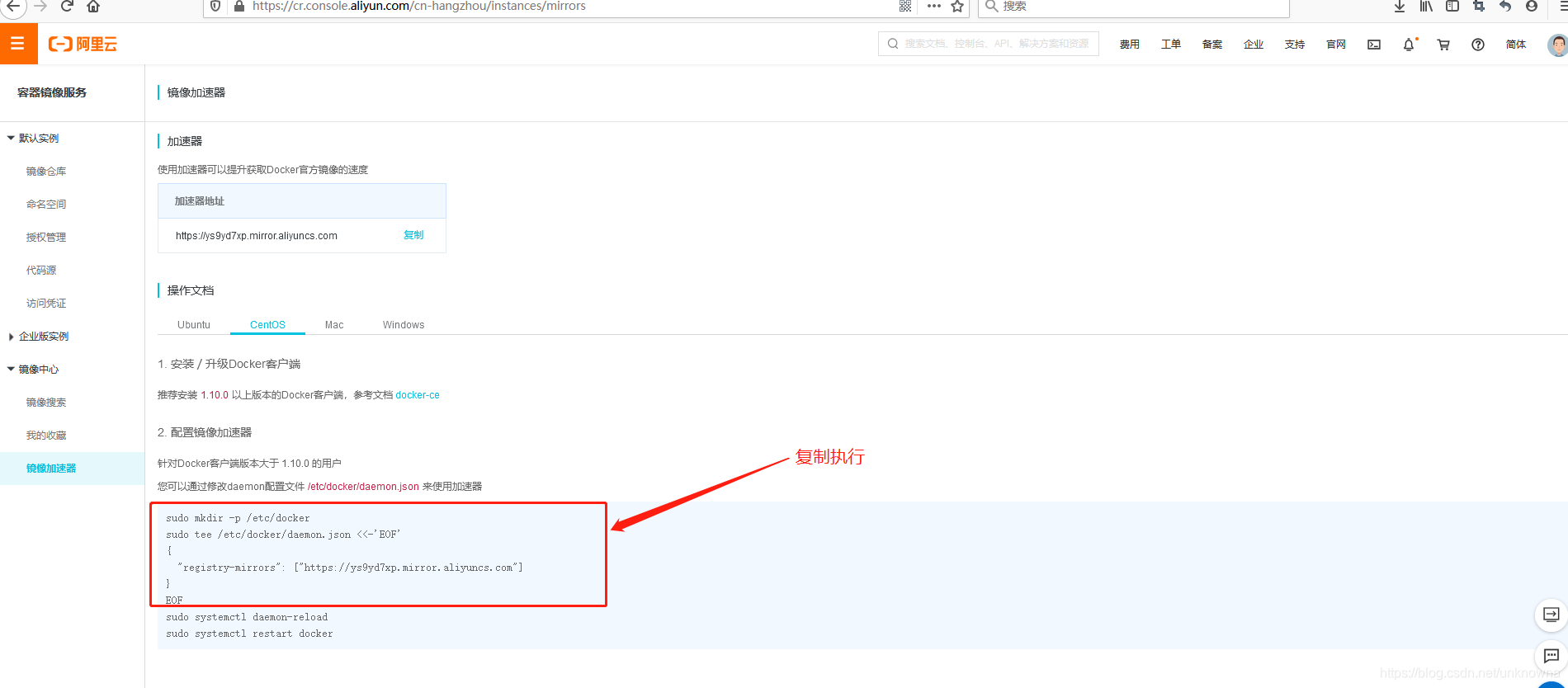Open 镜像仓库 in sidebar
Image resolution: width=1568 pixels, height=688 pixels.
click(x=46, y=172)
